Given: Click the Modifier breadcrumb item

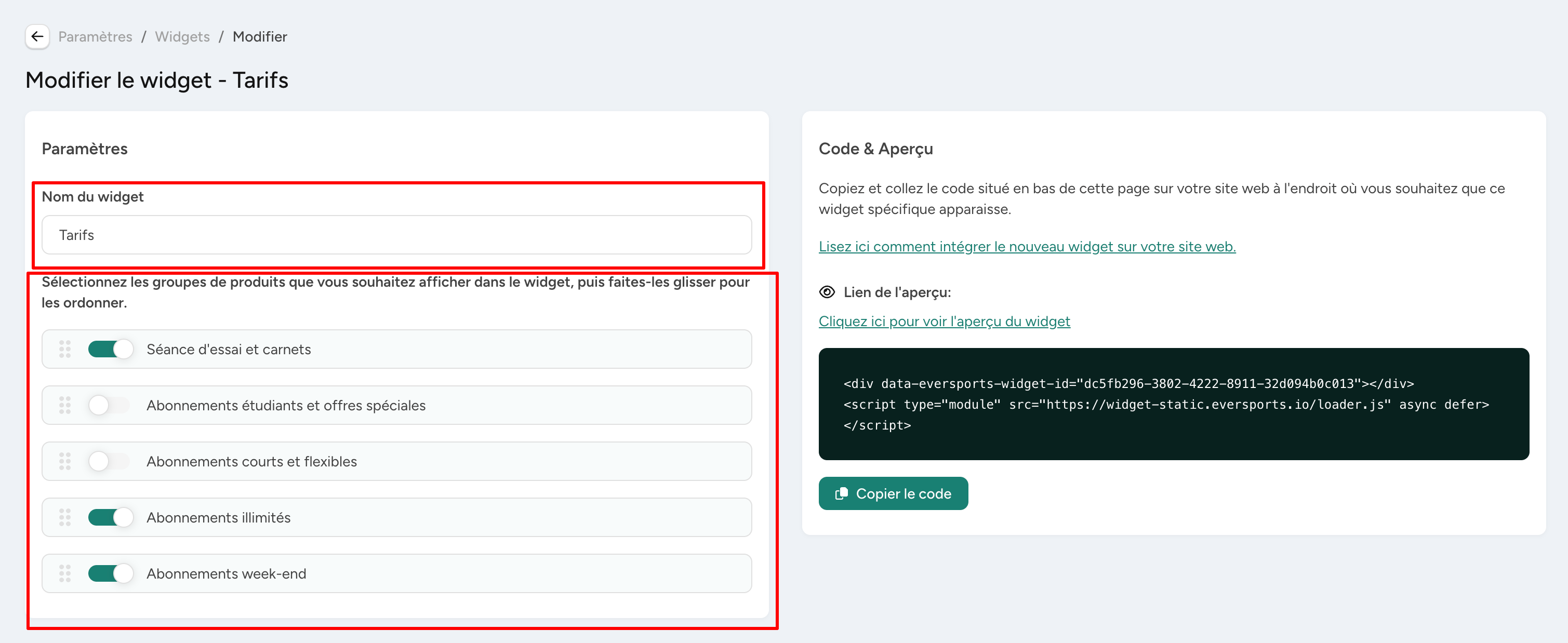Looking at the screenshot, I should click(x=260, y=36).
